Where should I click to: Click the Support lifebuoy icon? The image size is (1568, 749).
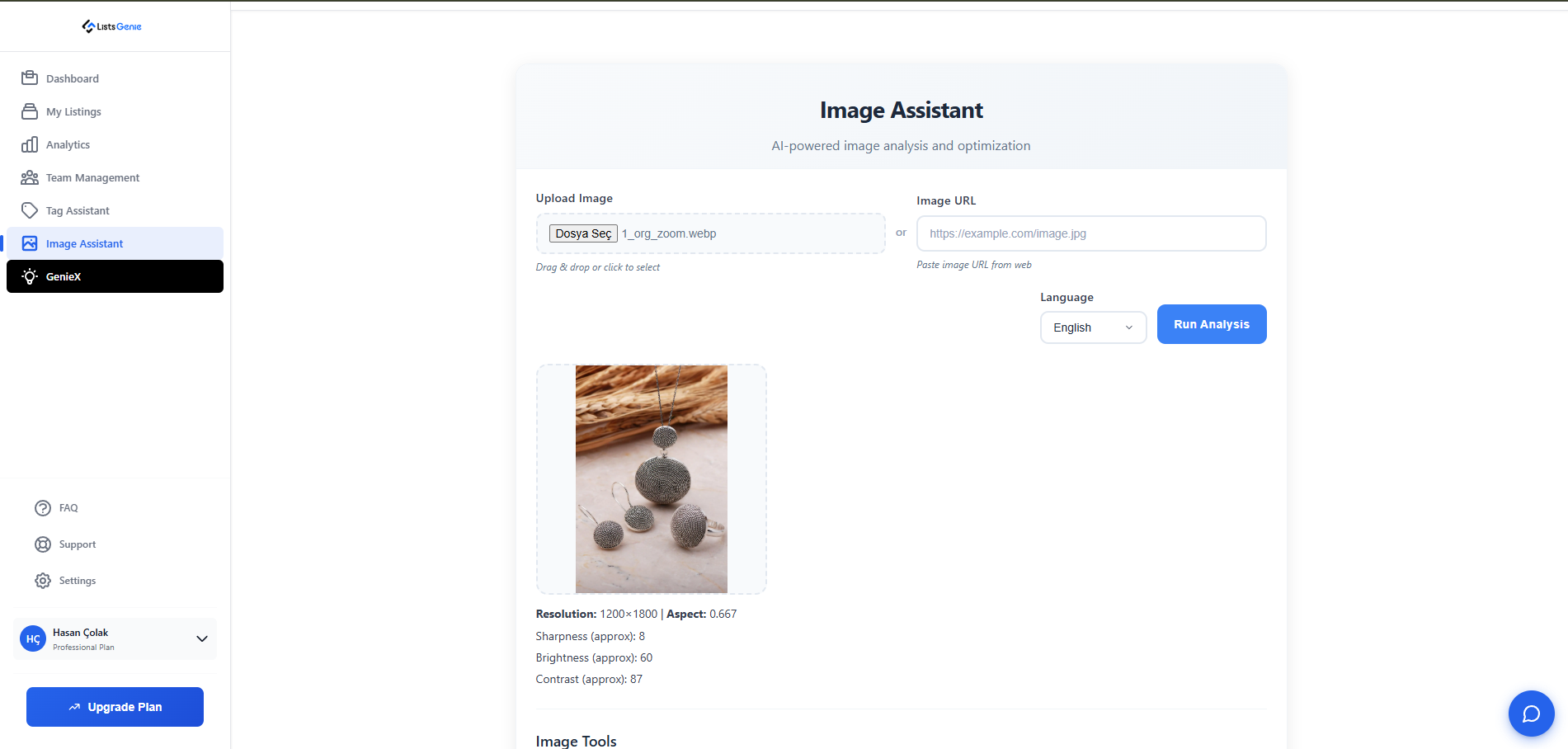43,544
